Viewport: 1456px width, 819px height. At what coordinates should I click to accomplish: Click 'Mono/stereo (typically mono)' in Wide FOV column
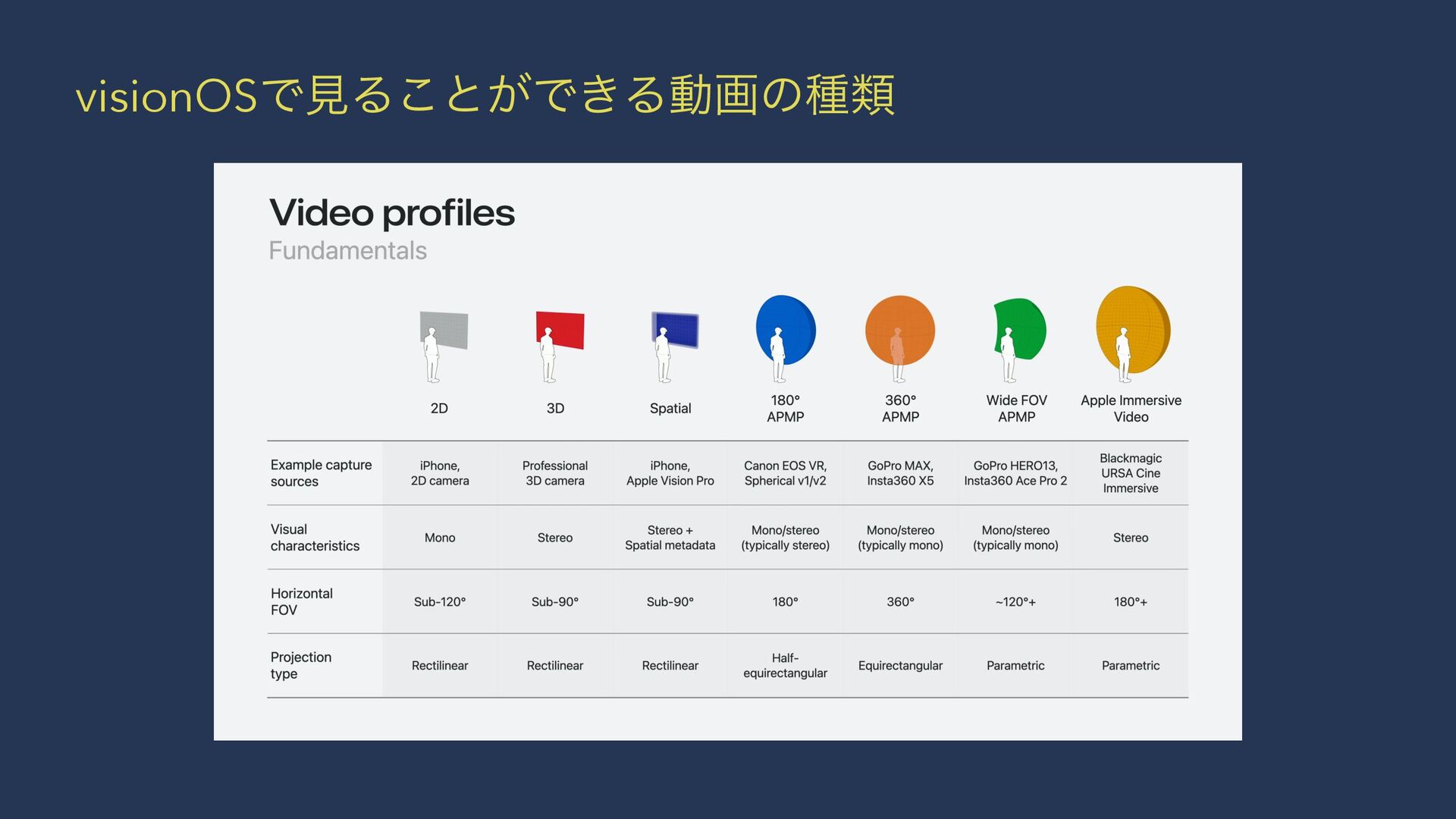(x=1015, y=538)
